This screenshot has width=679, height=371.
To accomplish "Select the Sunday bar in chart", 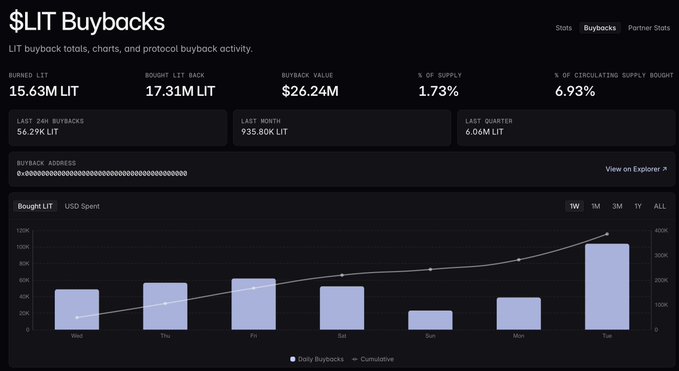I will (x=430, y=320).
